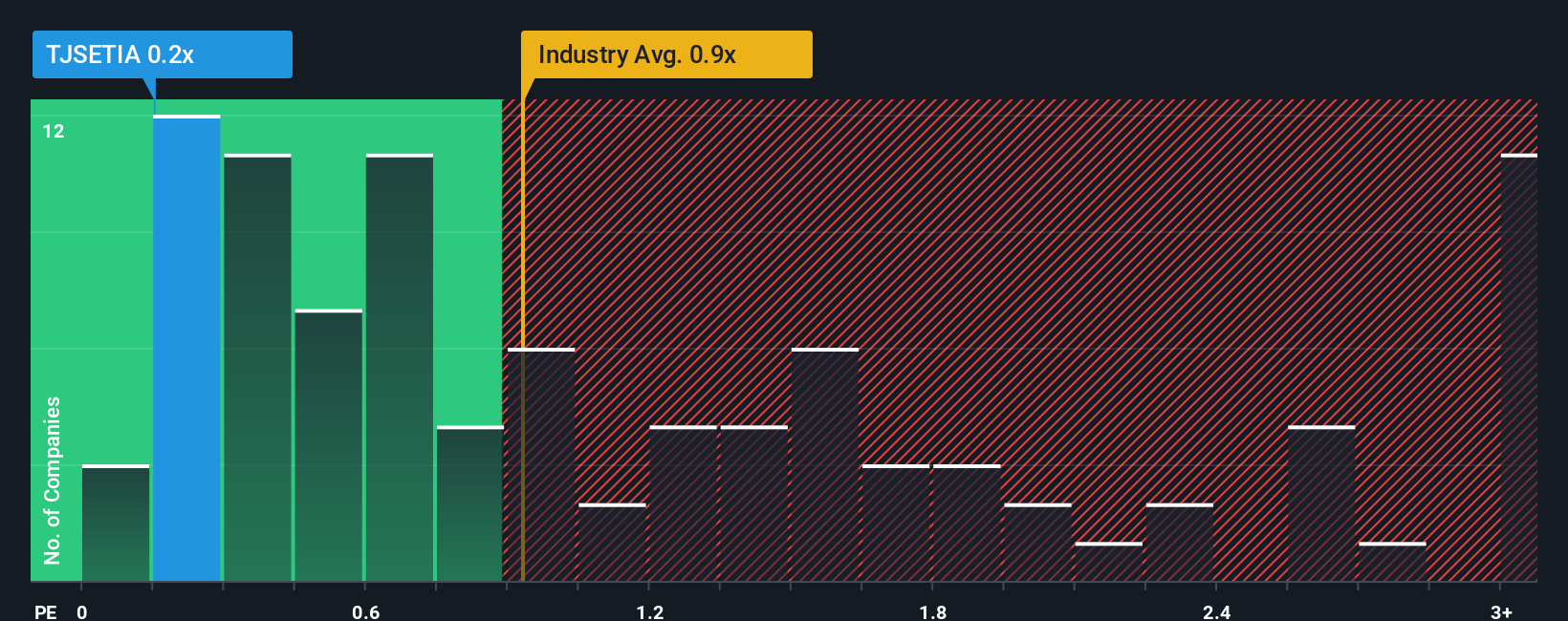Screen dimensions: 1568x621
Task: Click the first histogram bar at PE 0
Action: click(116, 523)
